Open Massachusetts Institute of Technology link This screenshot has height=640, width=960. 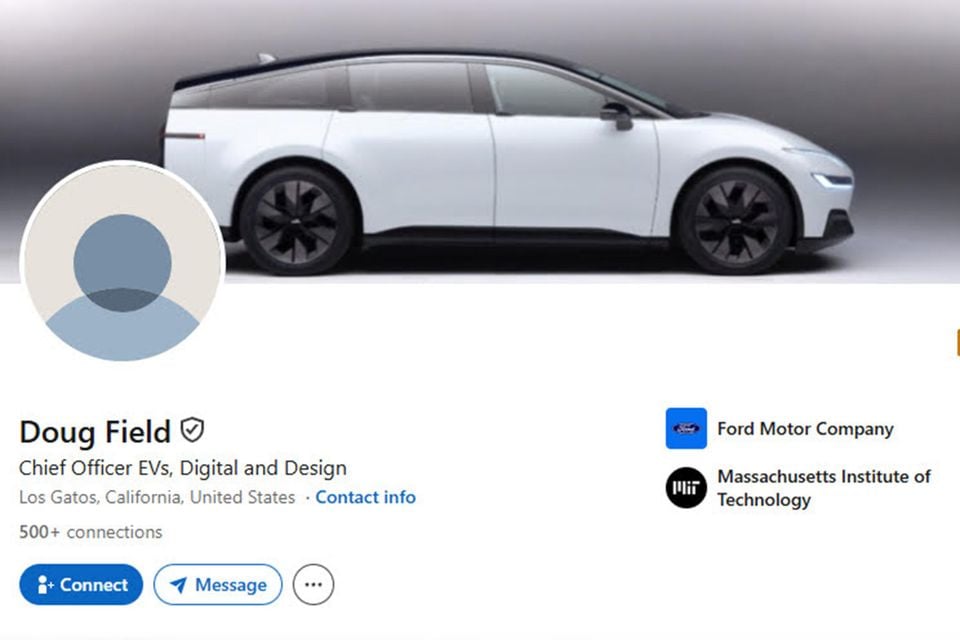point(824,488)
